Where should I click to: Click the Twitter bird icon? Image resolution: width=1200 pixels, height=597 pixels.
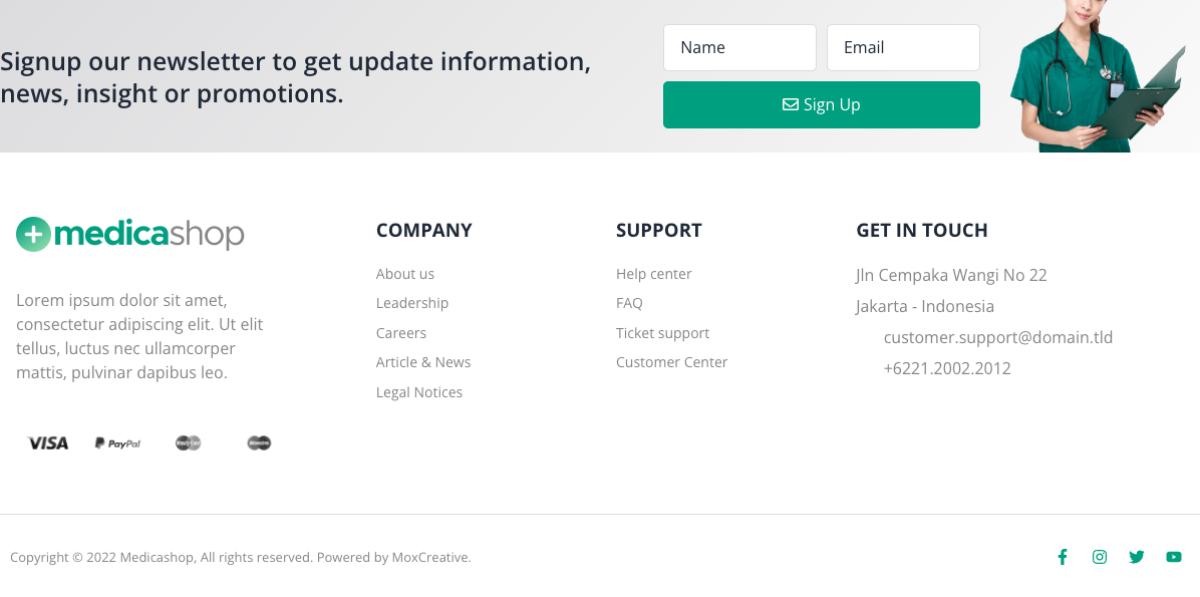click(1136, 557)
